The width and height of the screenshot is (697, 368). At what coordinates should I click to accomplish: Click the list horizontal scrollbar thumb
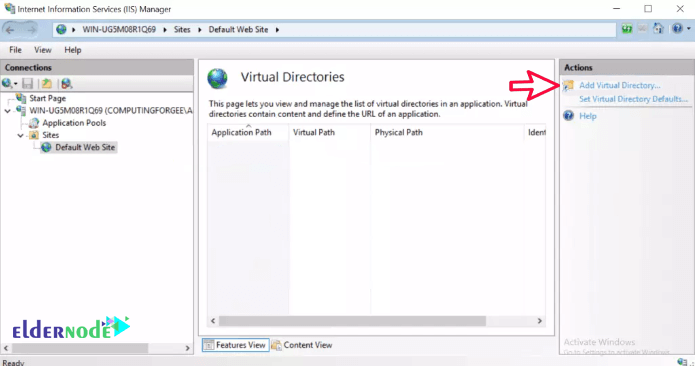(x=353, y=321)
